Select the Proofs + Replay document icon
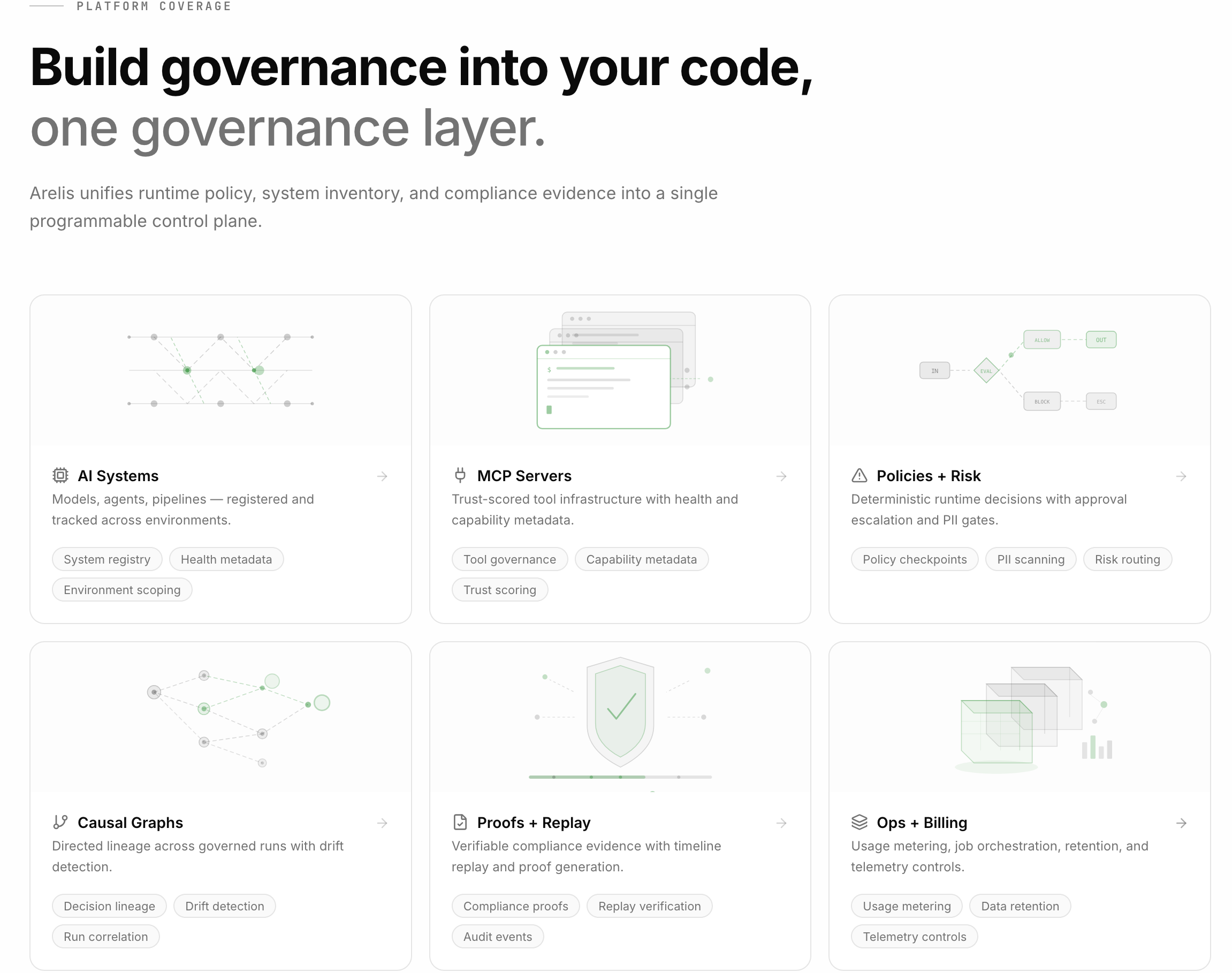1232x973 pixels. [460, 822]
